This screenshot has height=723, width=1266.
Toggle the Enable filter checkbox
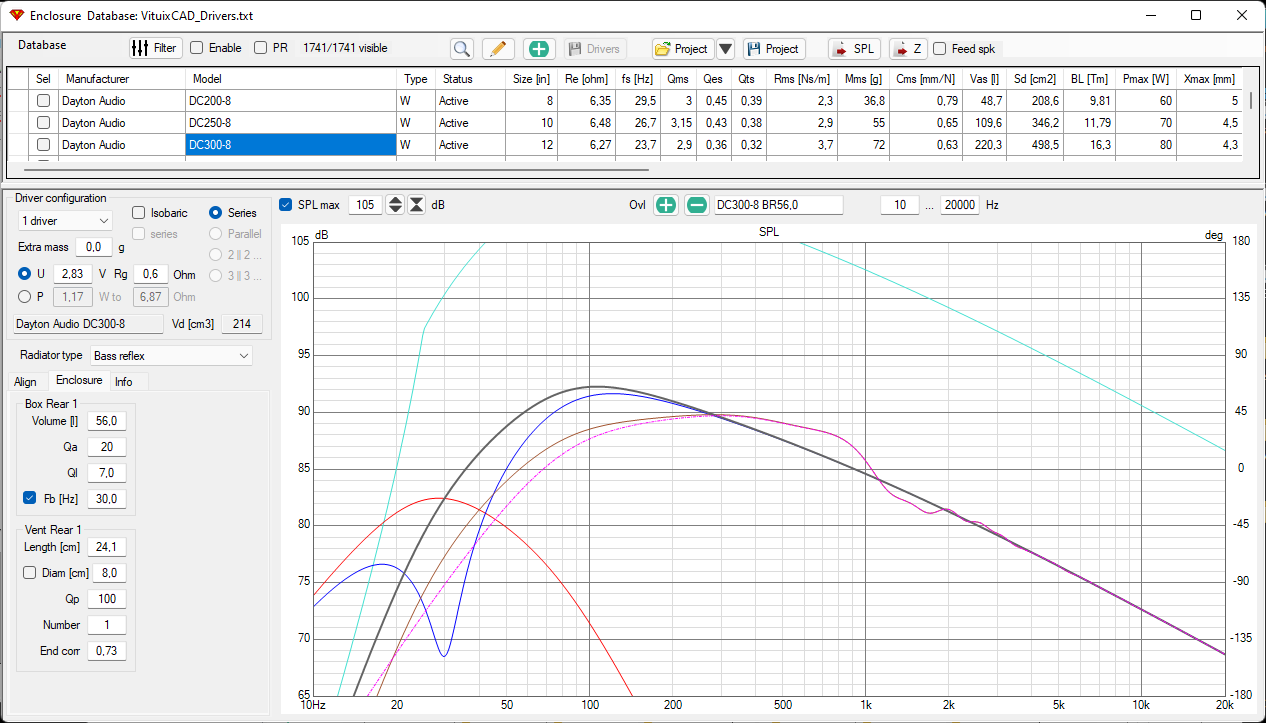(197, 48)
